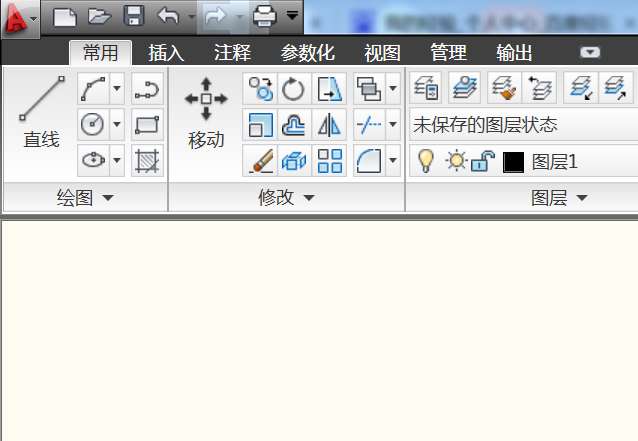Click the Rectangle draw tool

tap(147, 125)
